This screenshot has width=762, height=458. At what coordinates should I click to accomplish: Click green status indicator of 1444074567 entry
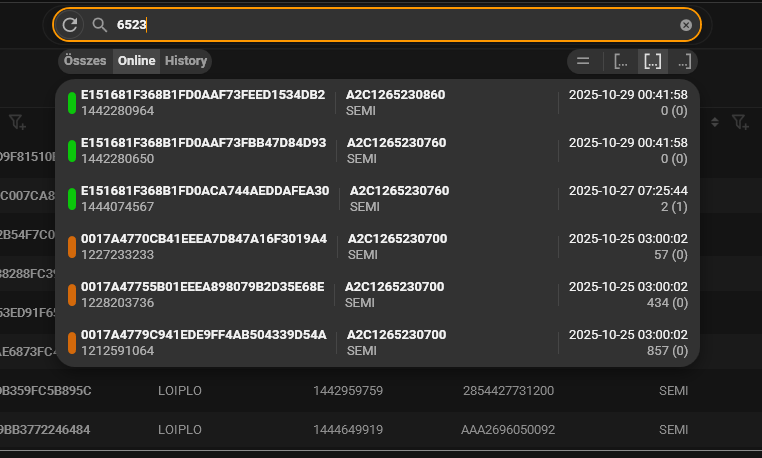click(x=72, y=198)
